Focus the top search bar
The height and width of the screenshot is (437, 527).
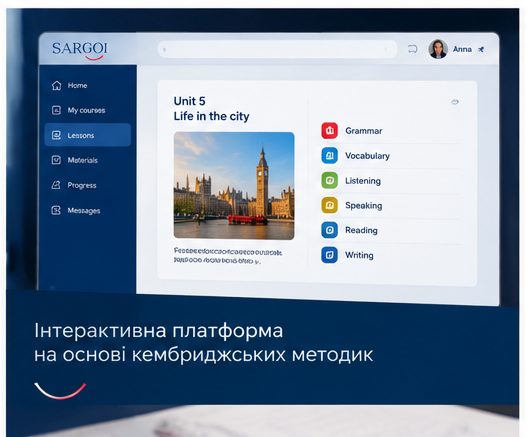point(277,49)
